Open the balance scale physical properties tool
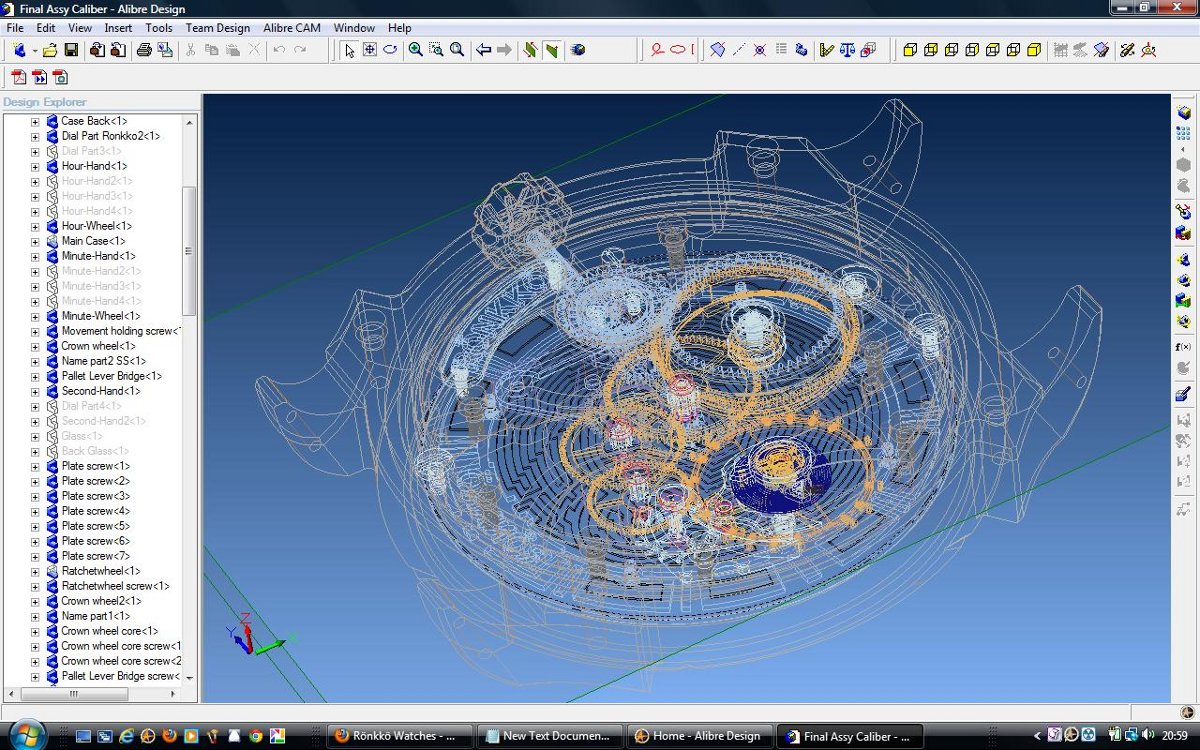The width and height of the screenshot is (1200, 750). pos(847,50)
